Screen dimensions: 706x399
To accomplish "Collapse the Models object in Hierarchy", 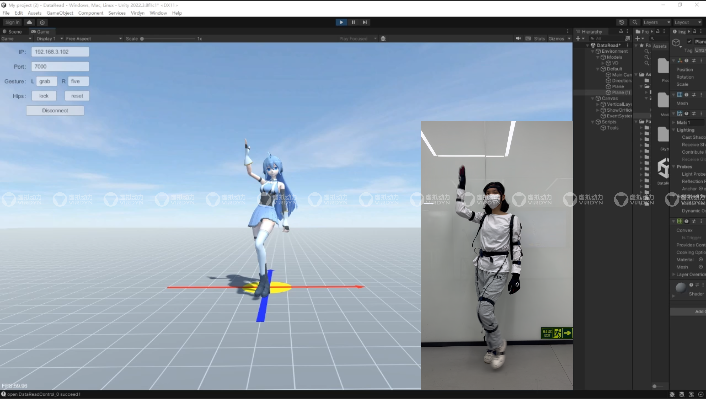I will (598, 57).
